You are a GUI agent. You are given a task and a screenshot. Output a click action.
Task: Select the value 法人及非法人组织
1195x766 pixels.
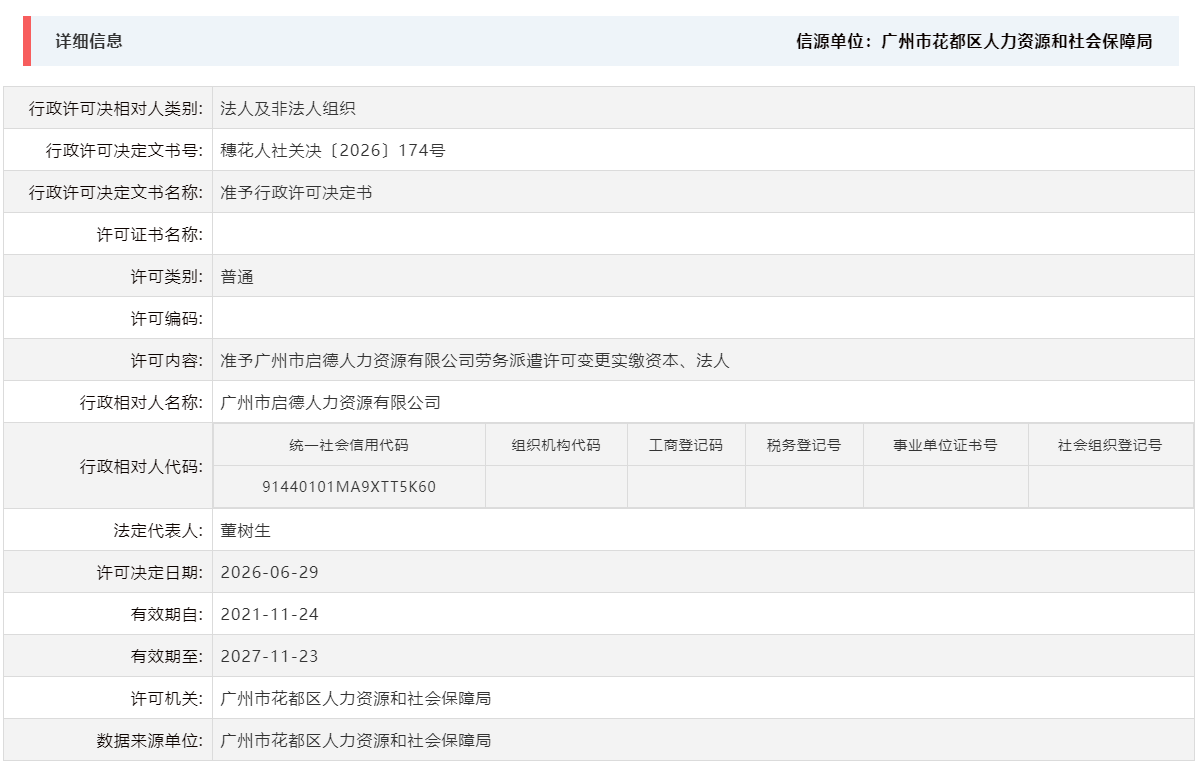(x=288, y=109)
